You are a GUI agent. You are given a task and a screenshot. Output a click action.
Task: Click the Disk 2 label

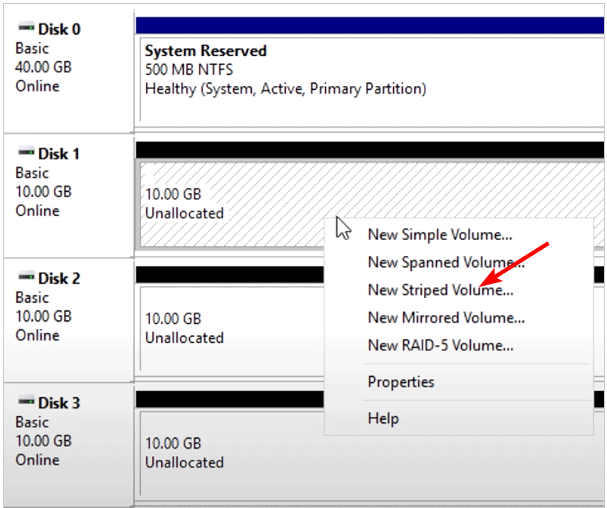[59, 278]
